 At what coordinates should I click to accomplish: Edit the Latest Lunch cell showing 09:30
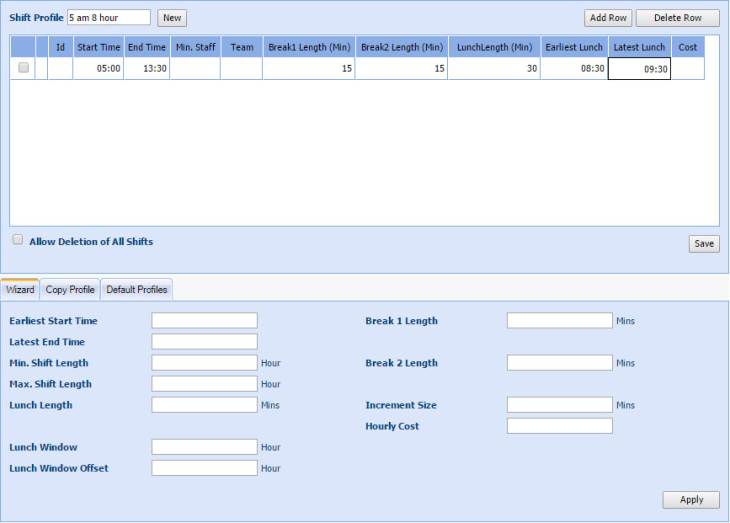640,69
